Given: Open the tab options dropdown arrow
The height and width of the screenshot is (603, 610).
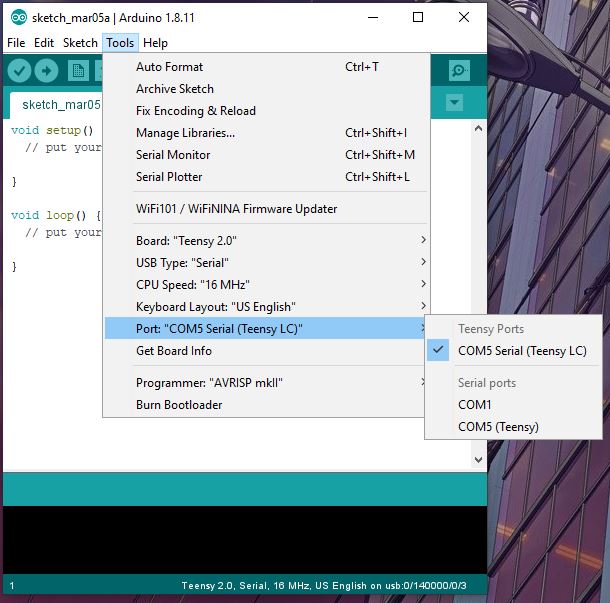Looking at the screenshot, I should coord(455,103).
